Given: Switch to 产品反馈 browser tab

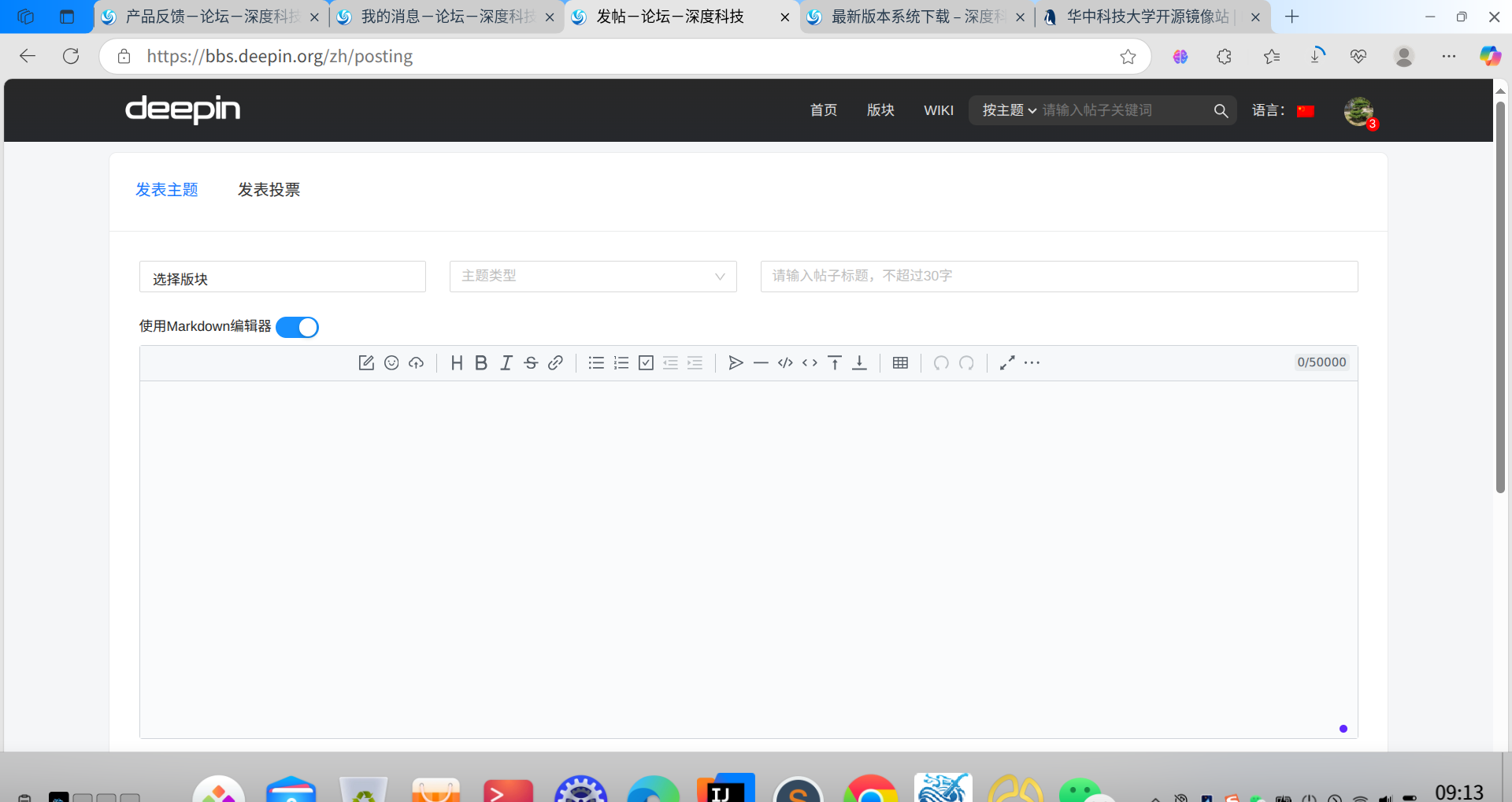Looking at the screenshot, I should pyautogui.click(x=211, y=17).
